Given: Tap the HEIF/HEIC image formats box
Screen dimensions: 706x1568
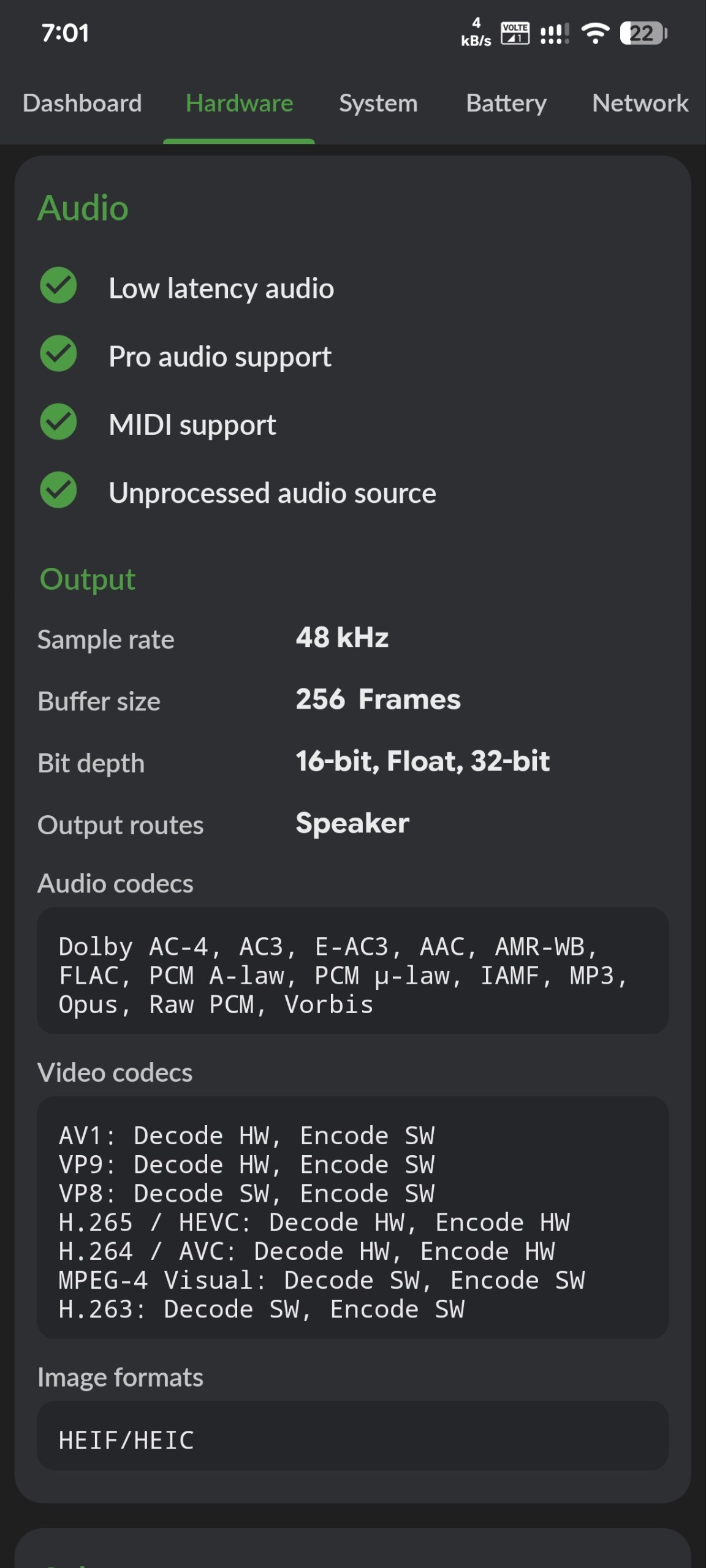Looking at the screenshot, I should coord(353,1436).
